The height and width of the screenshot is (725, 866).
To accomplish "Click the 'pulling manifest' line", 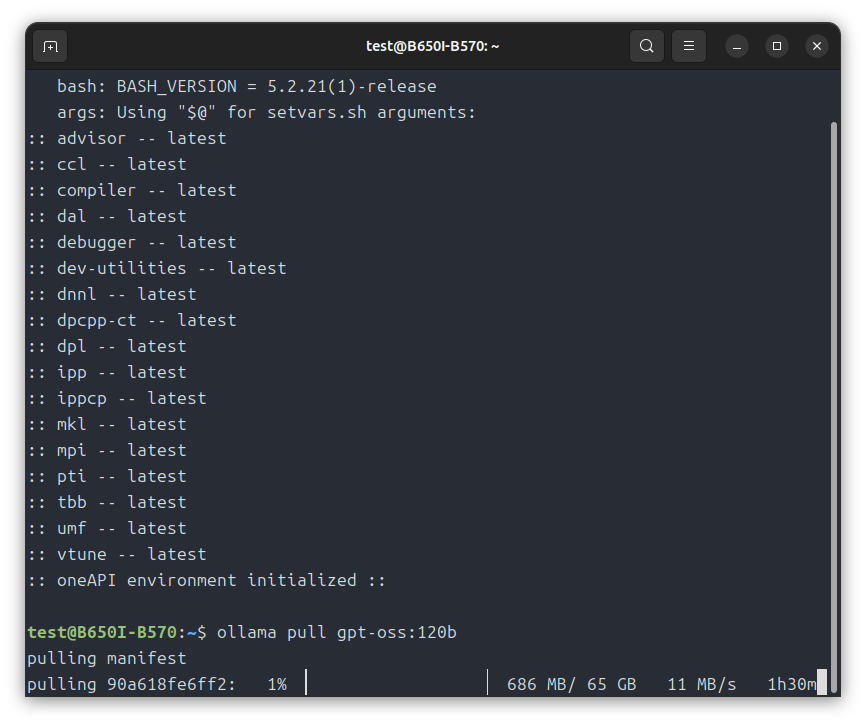I will (x=107, y=658).
